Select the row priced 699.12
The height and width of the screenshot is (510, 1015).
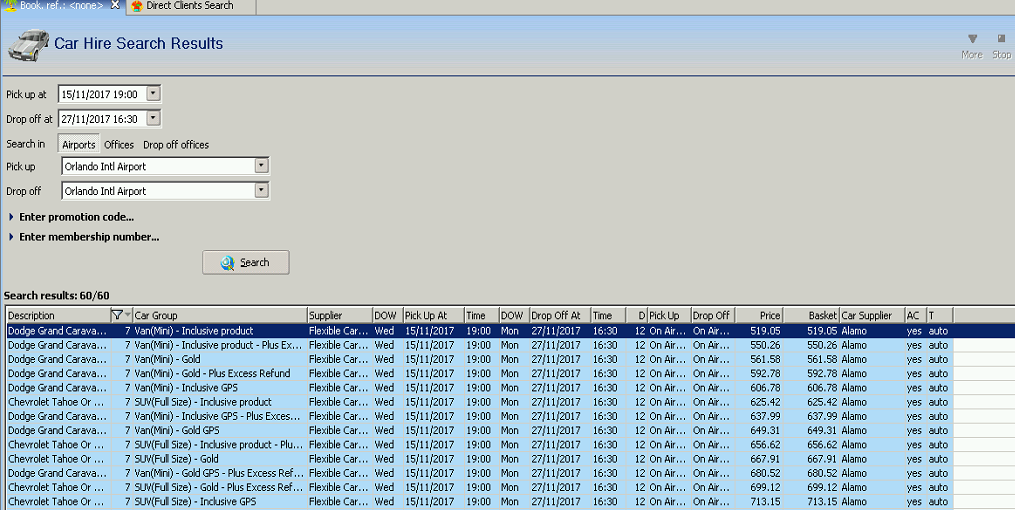[x=480, y=487]
